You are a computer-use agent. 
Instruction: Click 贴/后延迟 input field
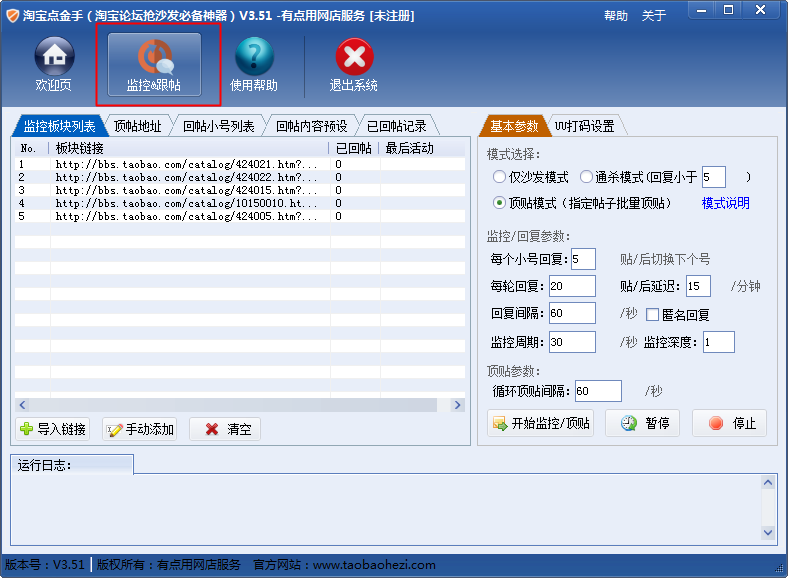point(699,286)
